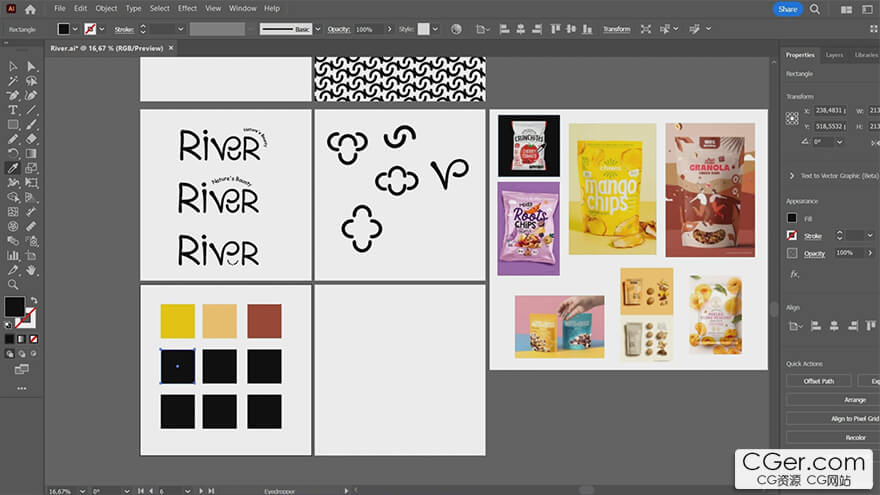
Task: Open the control bar stroke color dropdown
Action: tap(102, 29)
